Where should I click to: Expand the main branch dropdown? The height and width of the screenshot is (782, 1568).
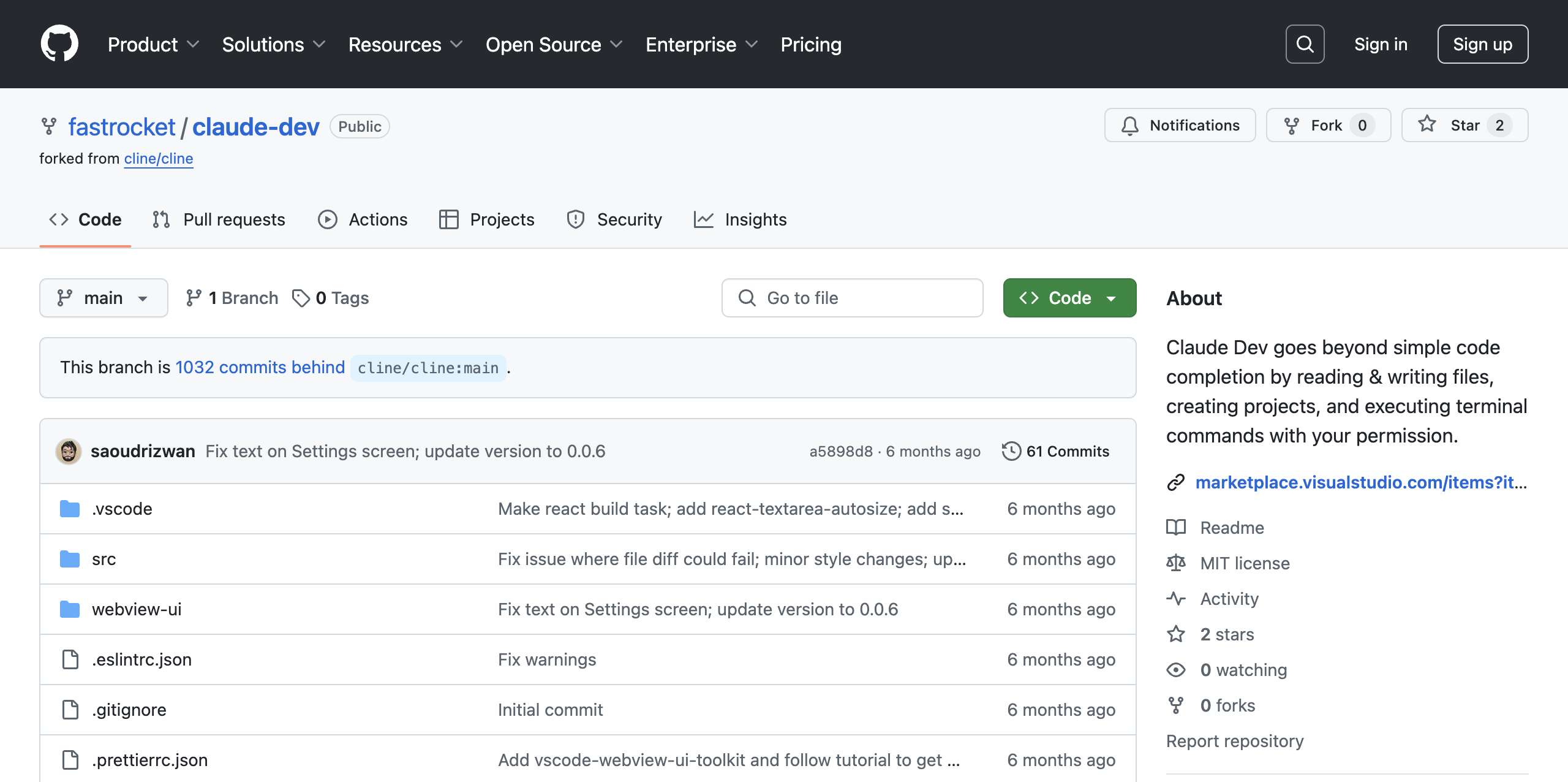[104, 298]
